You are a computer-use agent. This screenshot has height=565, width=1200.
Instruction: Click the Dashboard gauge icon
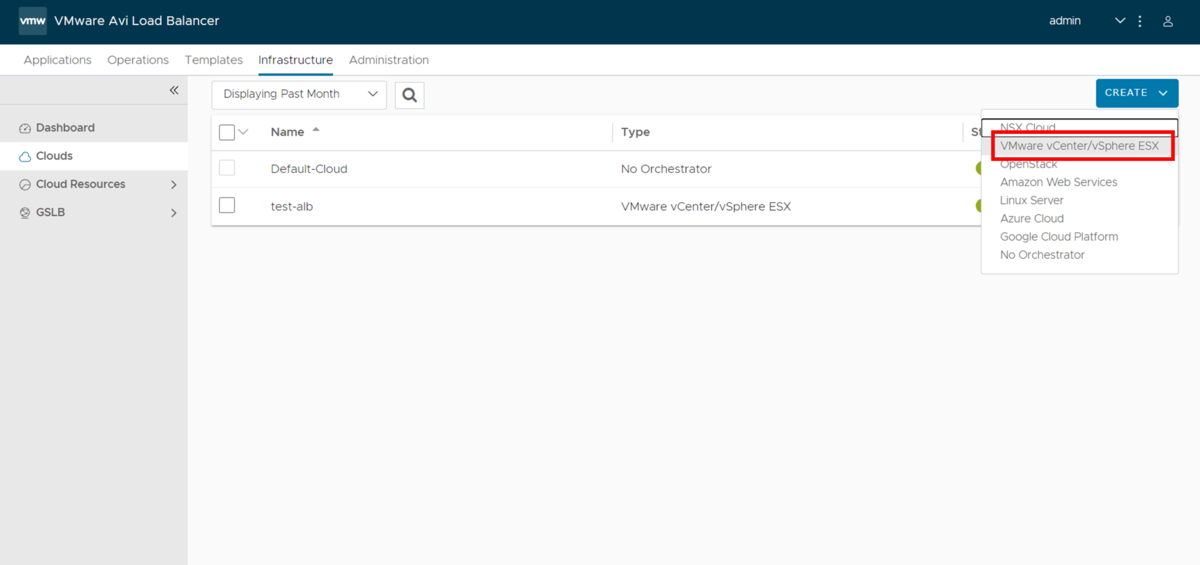(26, 128)
